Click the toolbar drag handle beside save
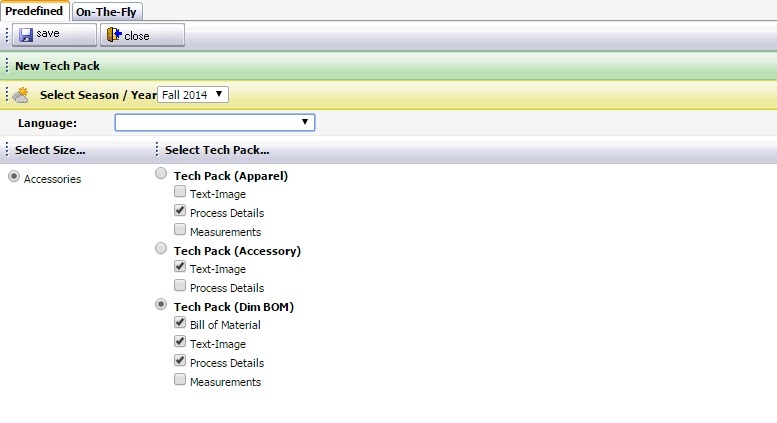Image resolution: width=777 pixels, height=423 pixels. coord(7,35)
